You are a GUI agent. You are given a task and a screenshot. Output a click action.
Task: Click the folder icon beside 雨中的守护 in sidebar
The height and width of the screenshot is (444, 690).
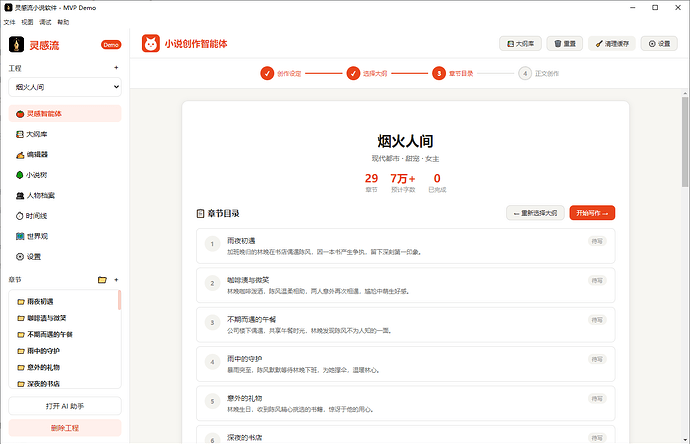click(21, 351)
